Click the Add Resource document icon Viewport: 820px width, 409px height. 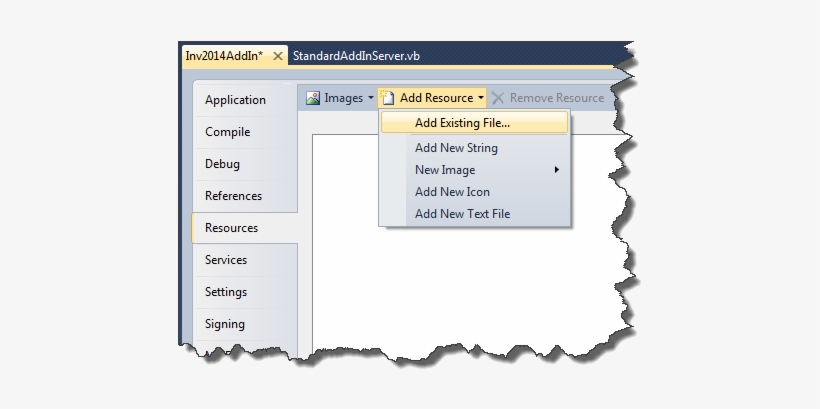[388, 98]
